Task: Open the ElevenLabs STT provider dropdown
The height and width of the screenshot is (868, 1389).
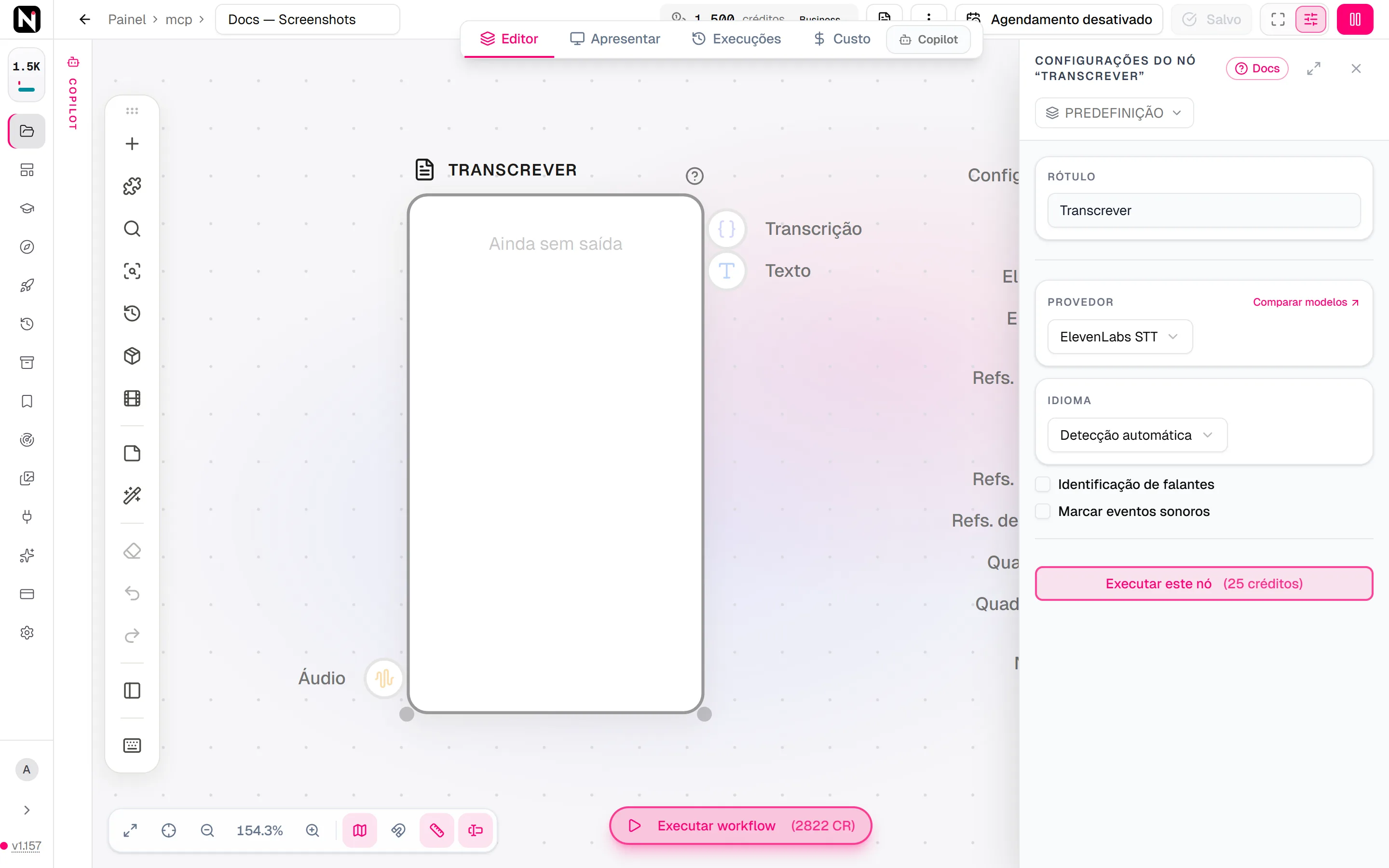Action: [1120, 337]
